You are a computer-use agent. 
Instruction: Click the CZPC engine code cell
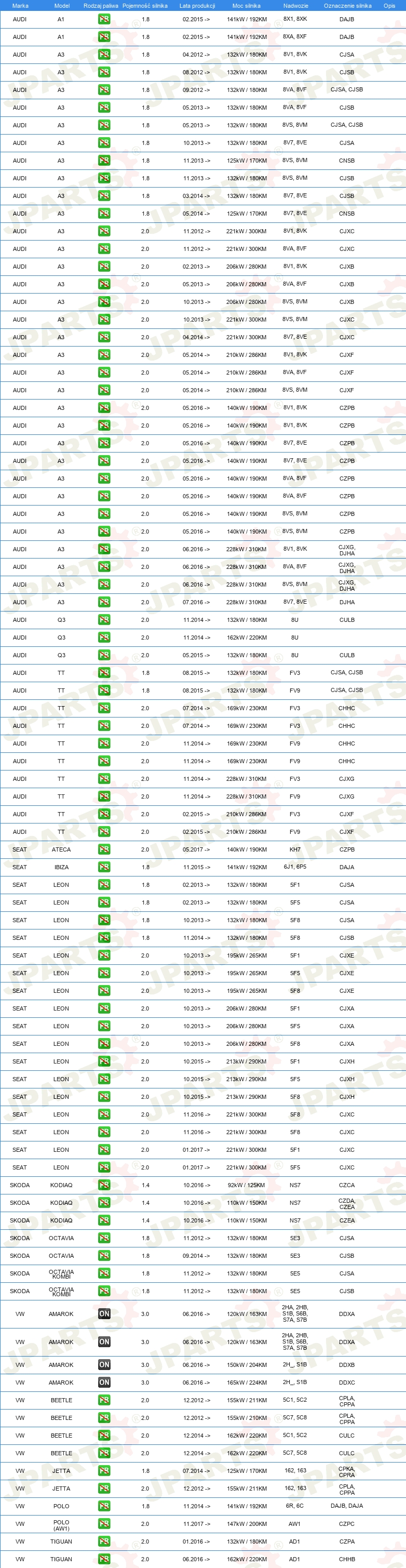(347, 1523)
